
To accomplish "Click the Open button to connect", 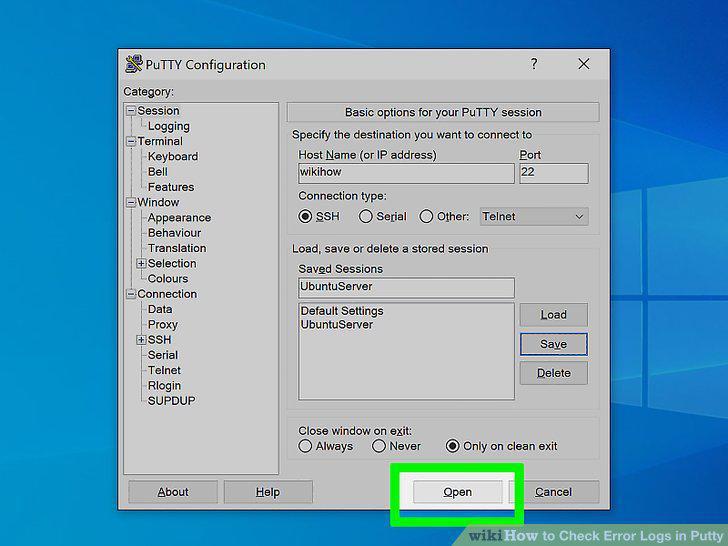I will click(457, 492).
